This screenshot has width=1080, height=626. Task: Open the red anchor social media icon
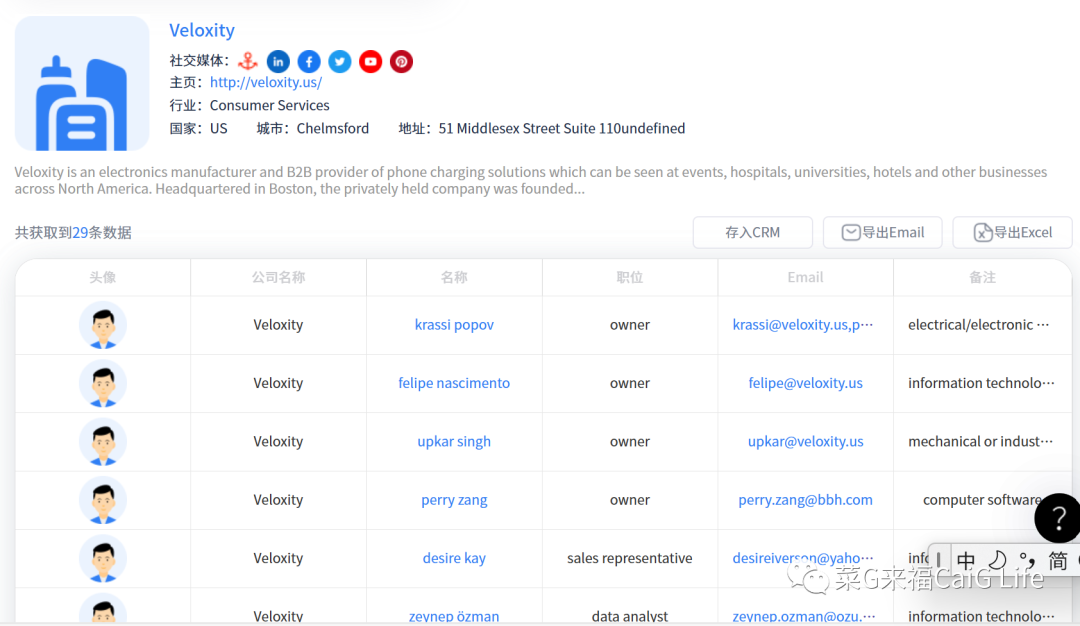pyautogui.click(x=248, y=61)
